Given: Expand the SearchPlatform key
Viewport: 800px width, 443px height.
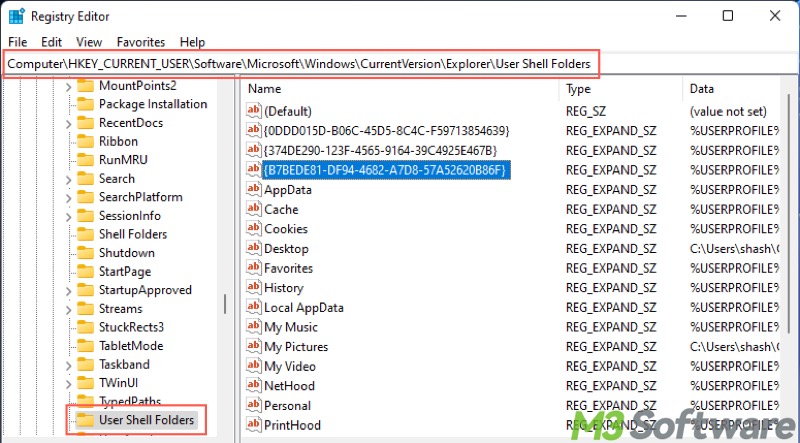Looking at the screenshot, I should click(68, 198).
